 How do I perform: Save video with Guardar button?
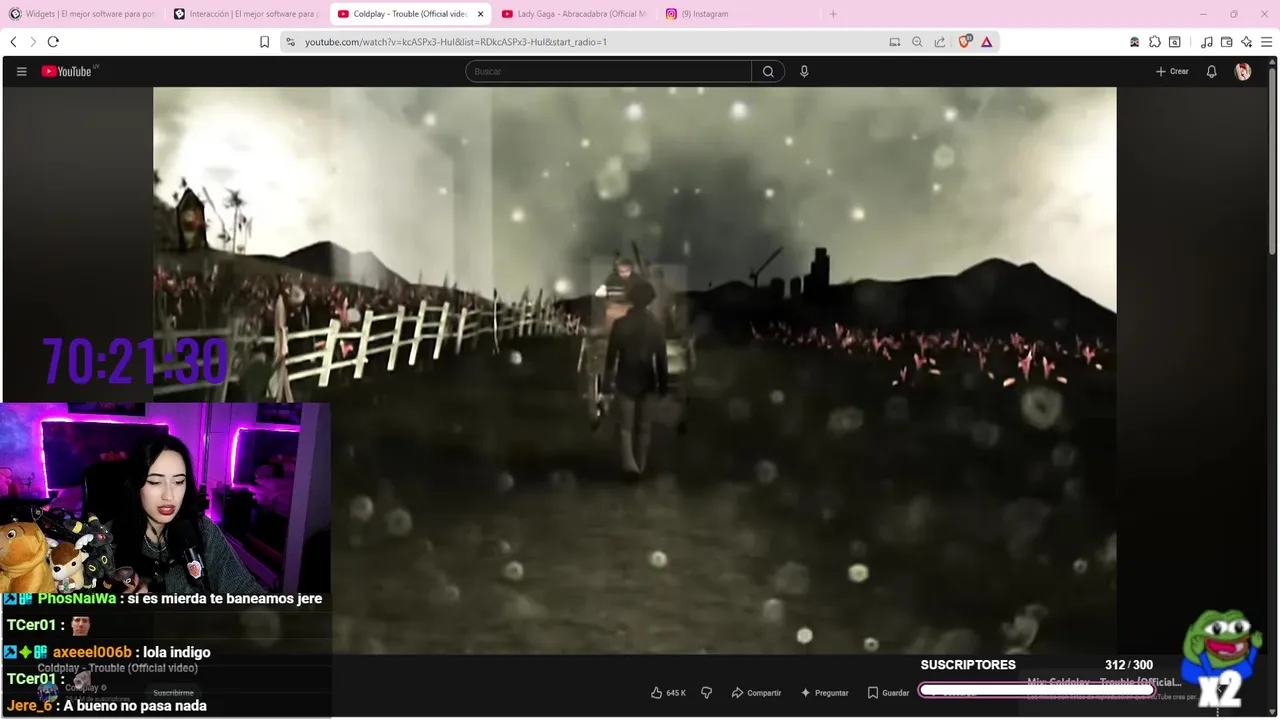pyautogui.click(x=888, y=693)
